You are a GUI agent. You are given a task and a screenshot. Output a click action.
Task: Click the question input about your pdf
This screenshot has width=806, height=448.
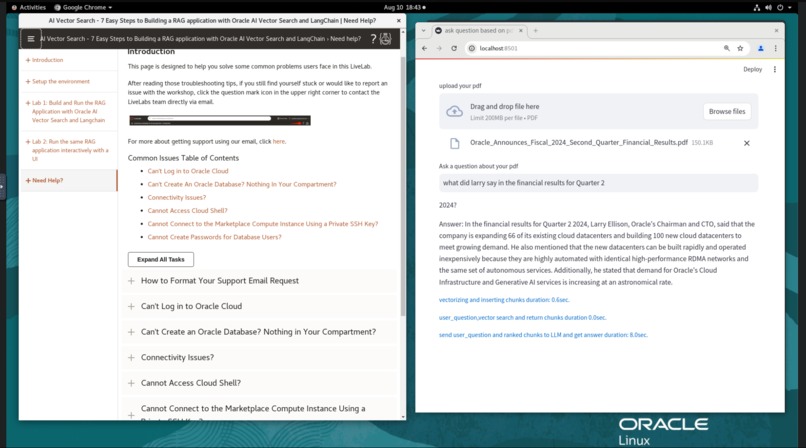point(598,183)
